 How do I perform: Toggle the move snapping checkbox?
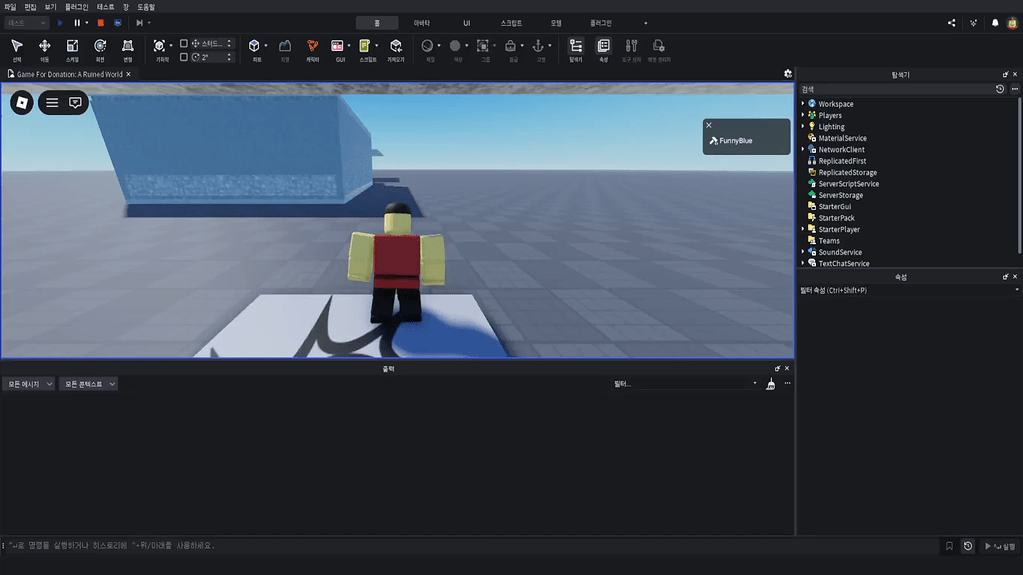click(x=184, y=44)
